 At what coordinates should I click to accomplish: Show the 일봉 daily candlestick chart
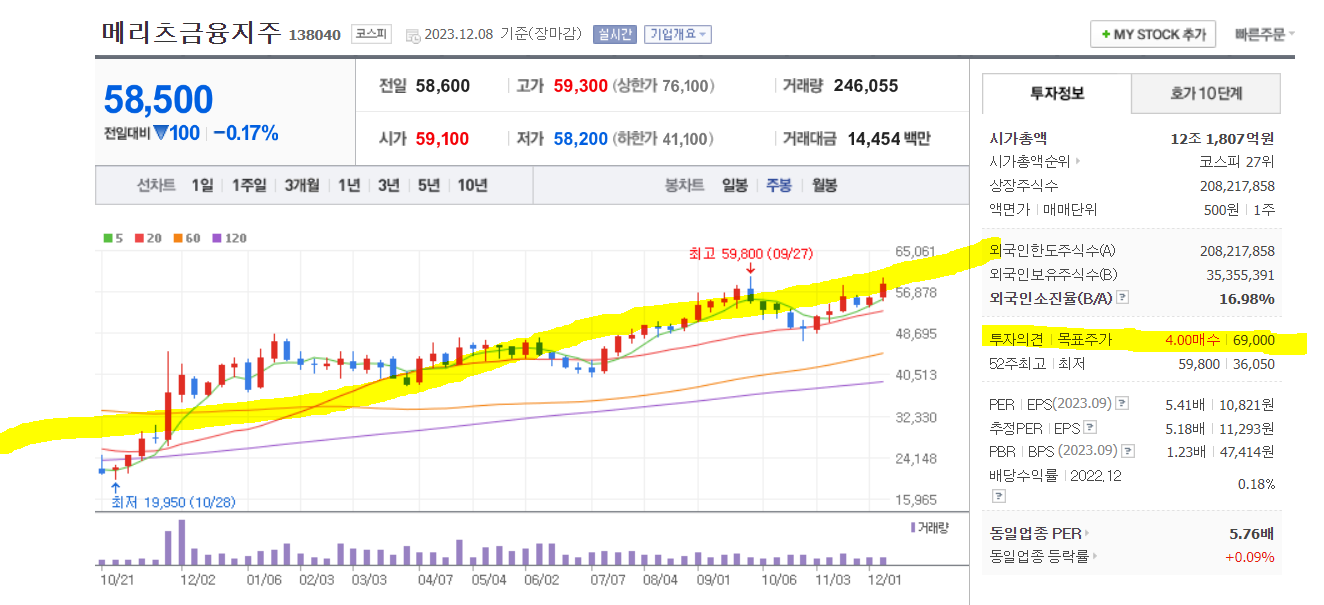[735, 185]
